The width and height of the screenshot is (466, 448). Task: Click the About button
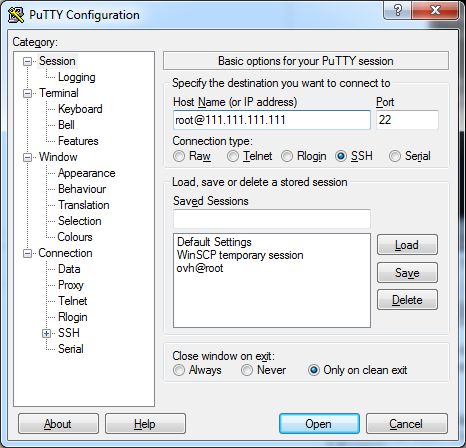[x=58, y=424]
